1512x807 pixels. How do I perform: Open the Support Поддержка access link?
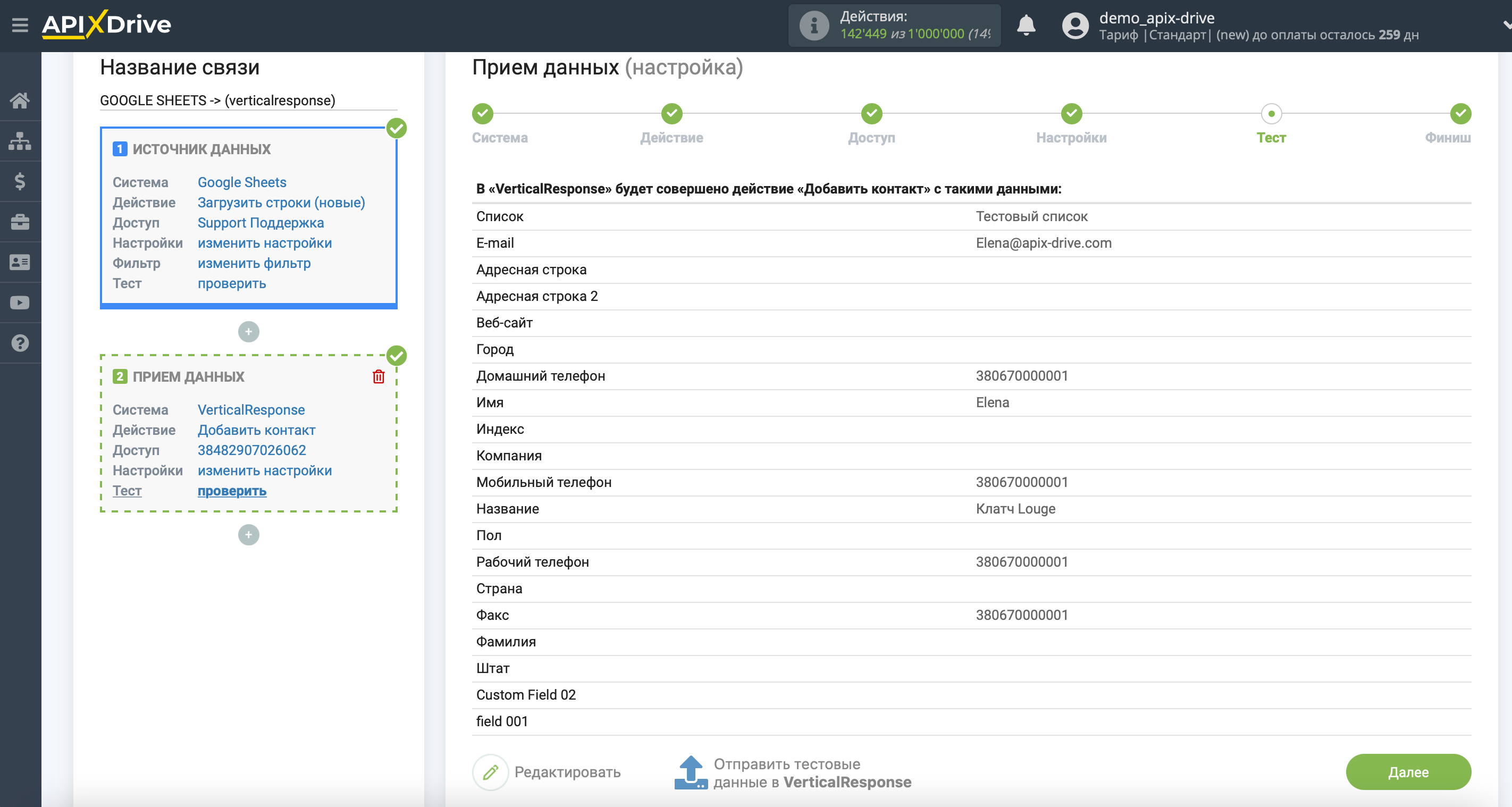(x=261, y=223)
